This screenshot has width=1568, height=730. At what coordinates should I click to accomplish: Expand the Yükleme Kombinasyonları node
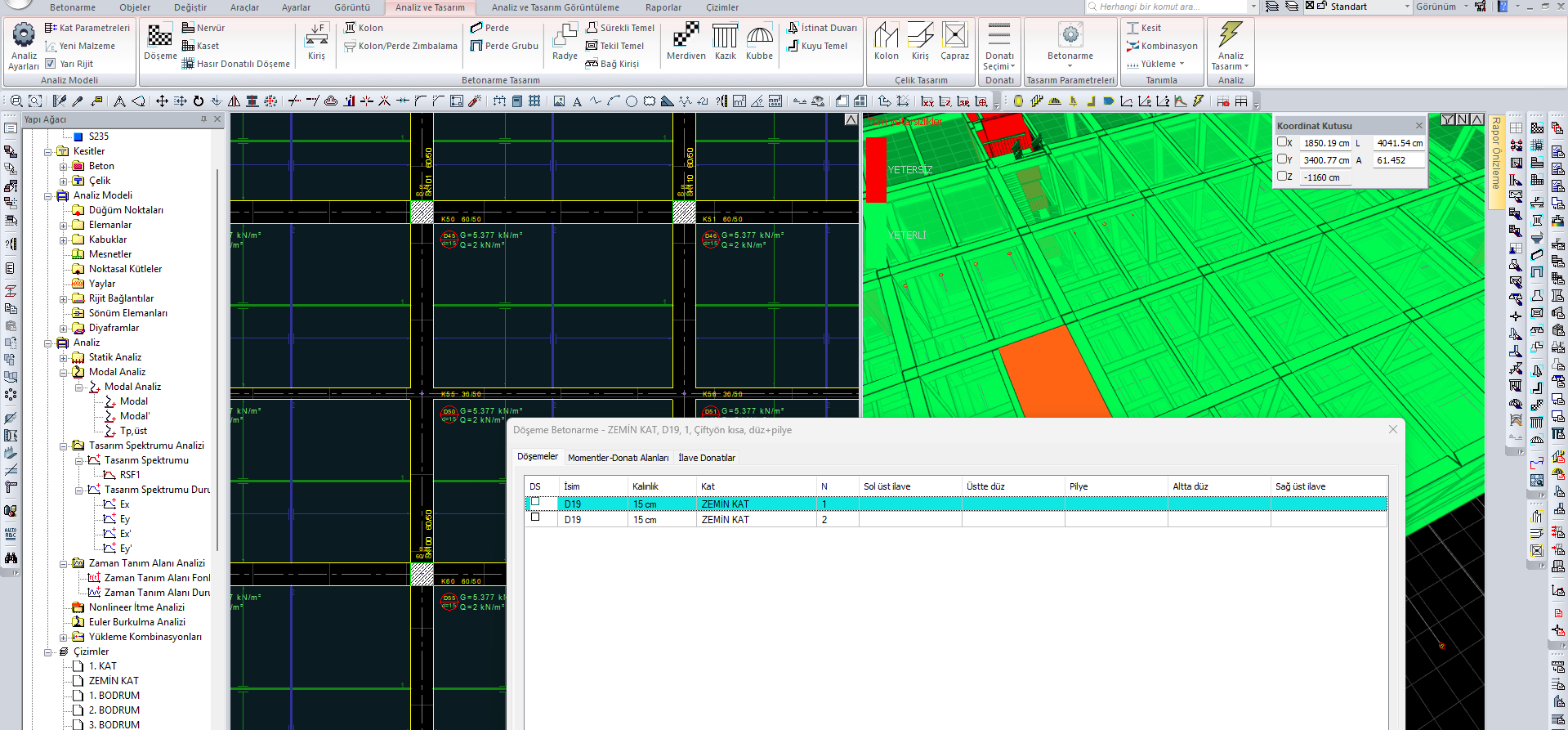(64, 637)
